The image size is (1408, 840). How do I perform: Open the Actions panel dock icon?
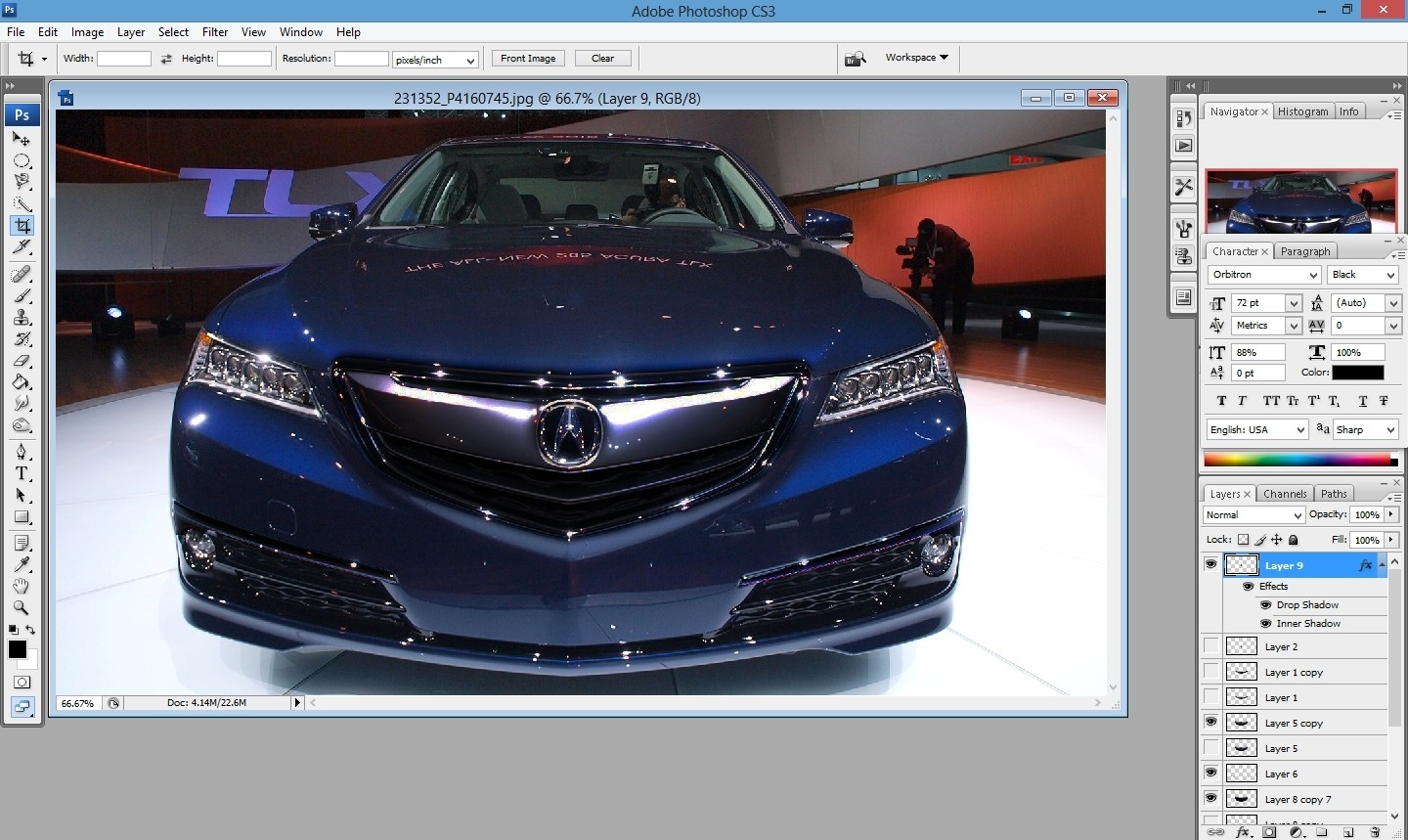pos(1183,145)
